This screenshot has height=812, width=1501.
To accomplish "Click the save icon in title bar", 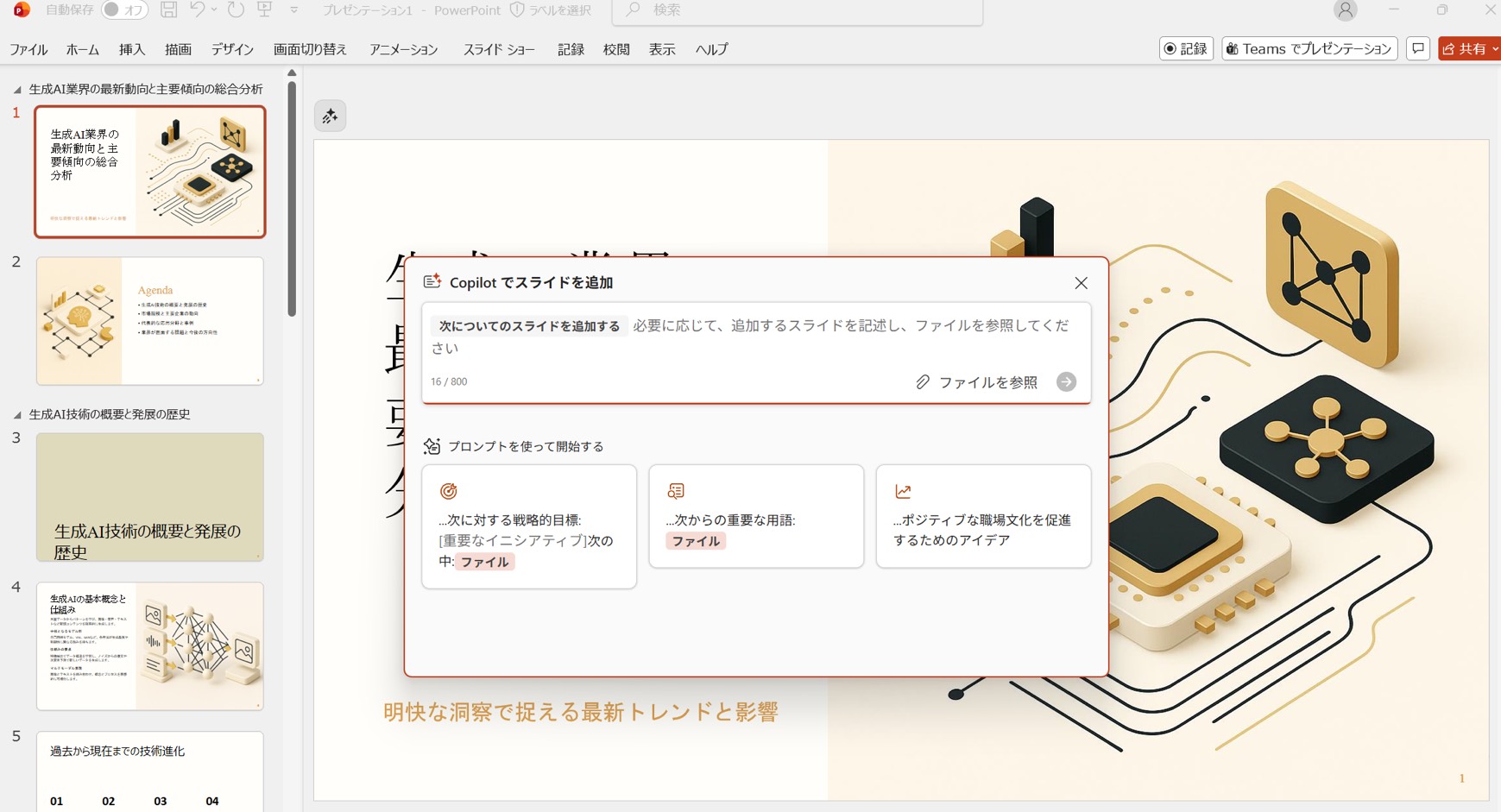I will click(169, 10).
